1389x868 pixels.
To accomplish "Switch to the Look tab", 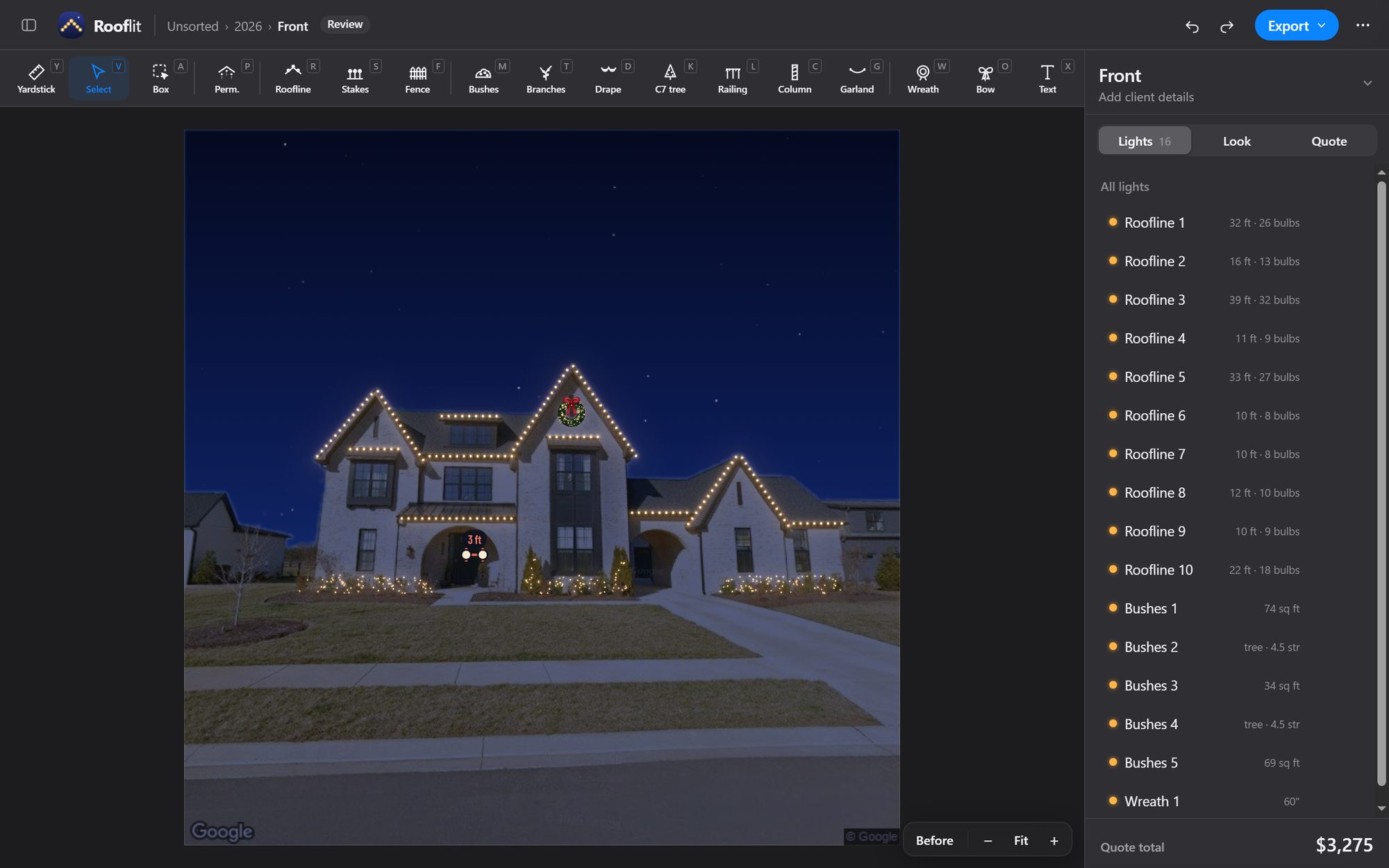I will (1237, 141).
